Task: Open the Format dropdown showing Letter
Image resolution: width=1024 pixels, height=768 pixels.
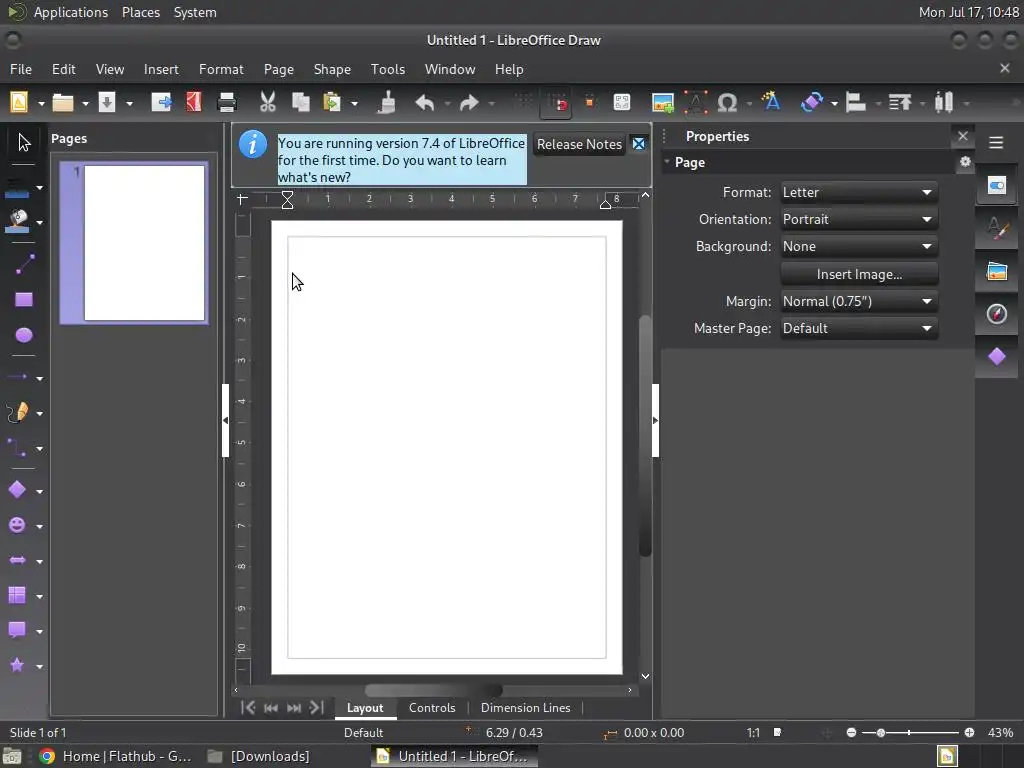Action: (x=859, y=193)
